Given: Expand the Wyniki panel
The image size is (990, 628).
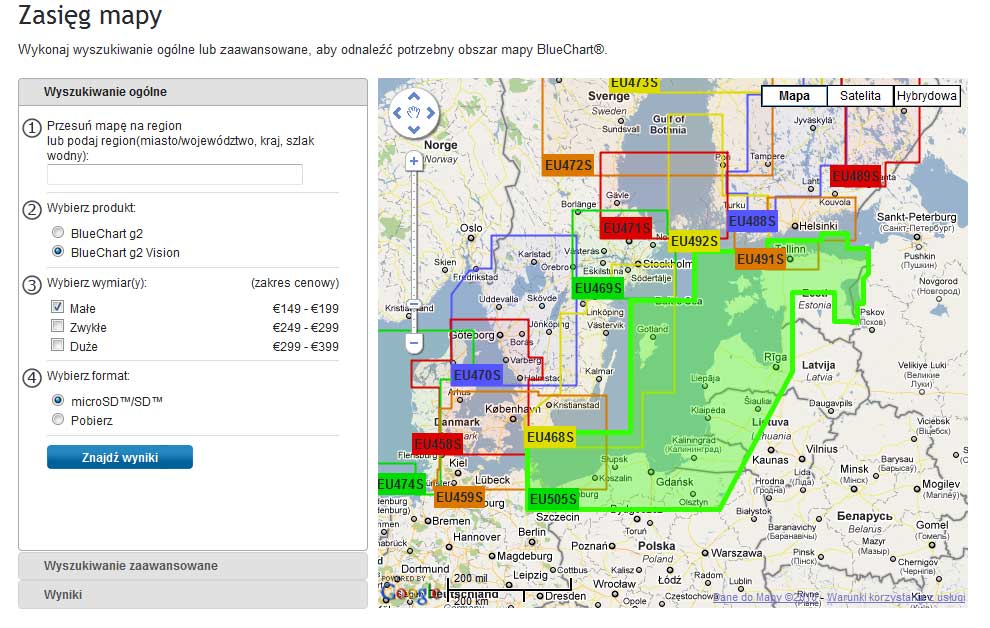Looking at the screenshot, I should [63, 594].
